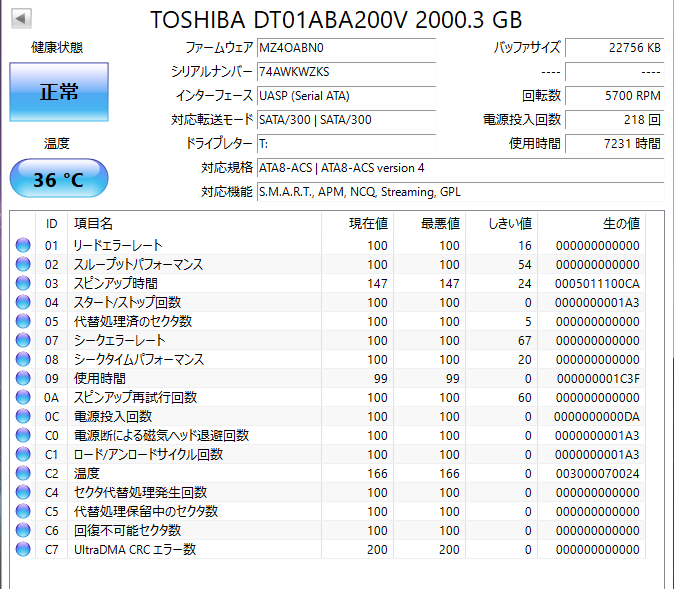Click the transfer mode field SATA/300 | SATA/300
This screenshot has height=589, width=674.
[x=346, y=120]
